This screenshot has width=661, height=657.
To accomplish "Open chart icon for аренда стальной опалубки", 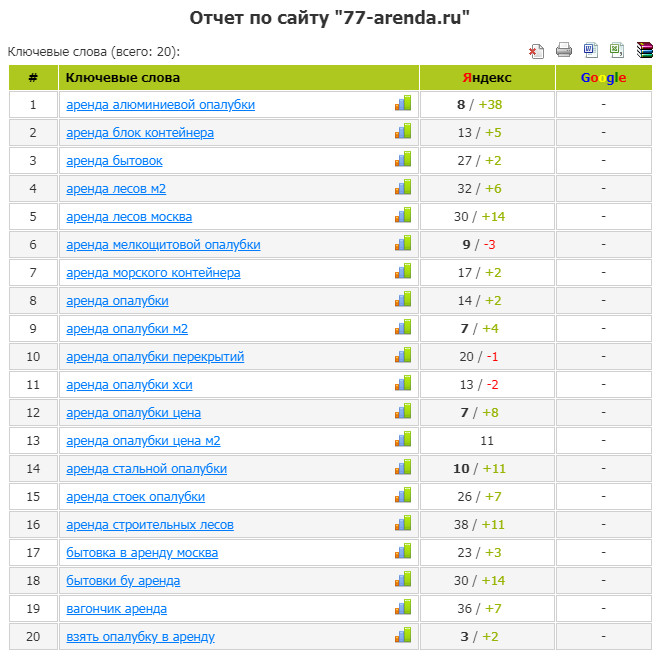I will (x=403, y=467).
